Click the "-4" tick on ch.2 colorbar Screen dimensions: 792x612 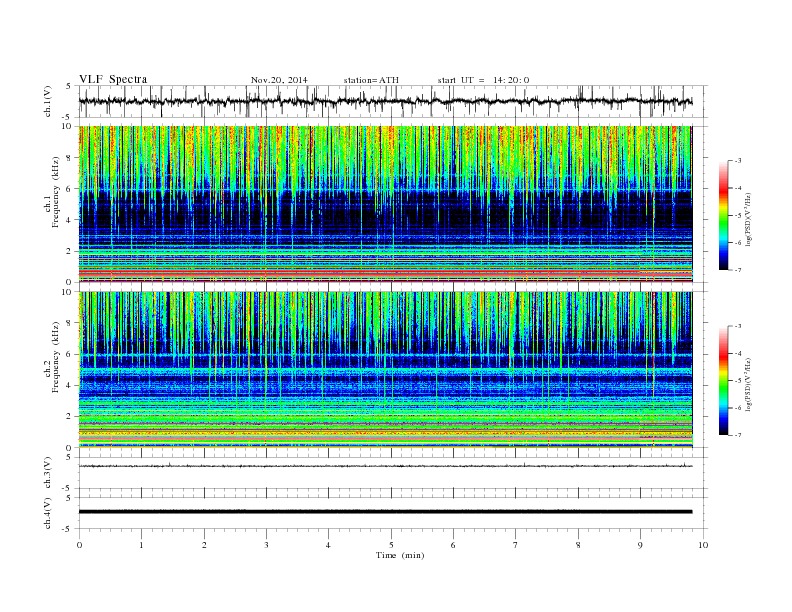click(x=737, y=353)
